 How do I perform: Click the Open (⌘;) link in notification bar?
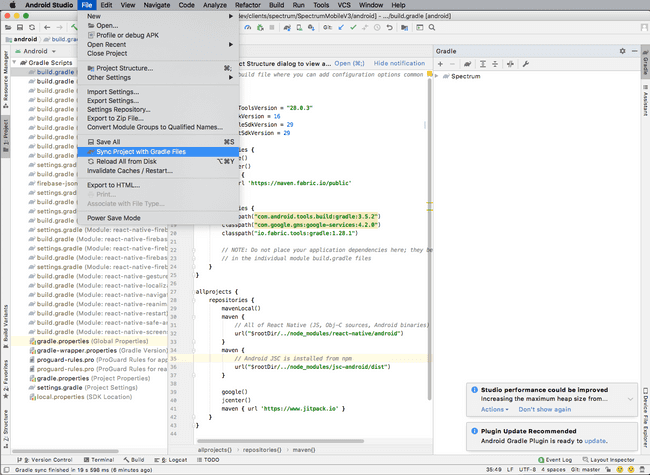click(349, 63)
